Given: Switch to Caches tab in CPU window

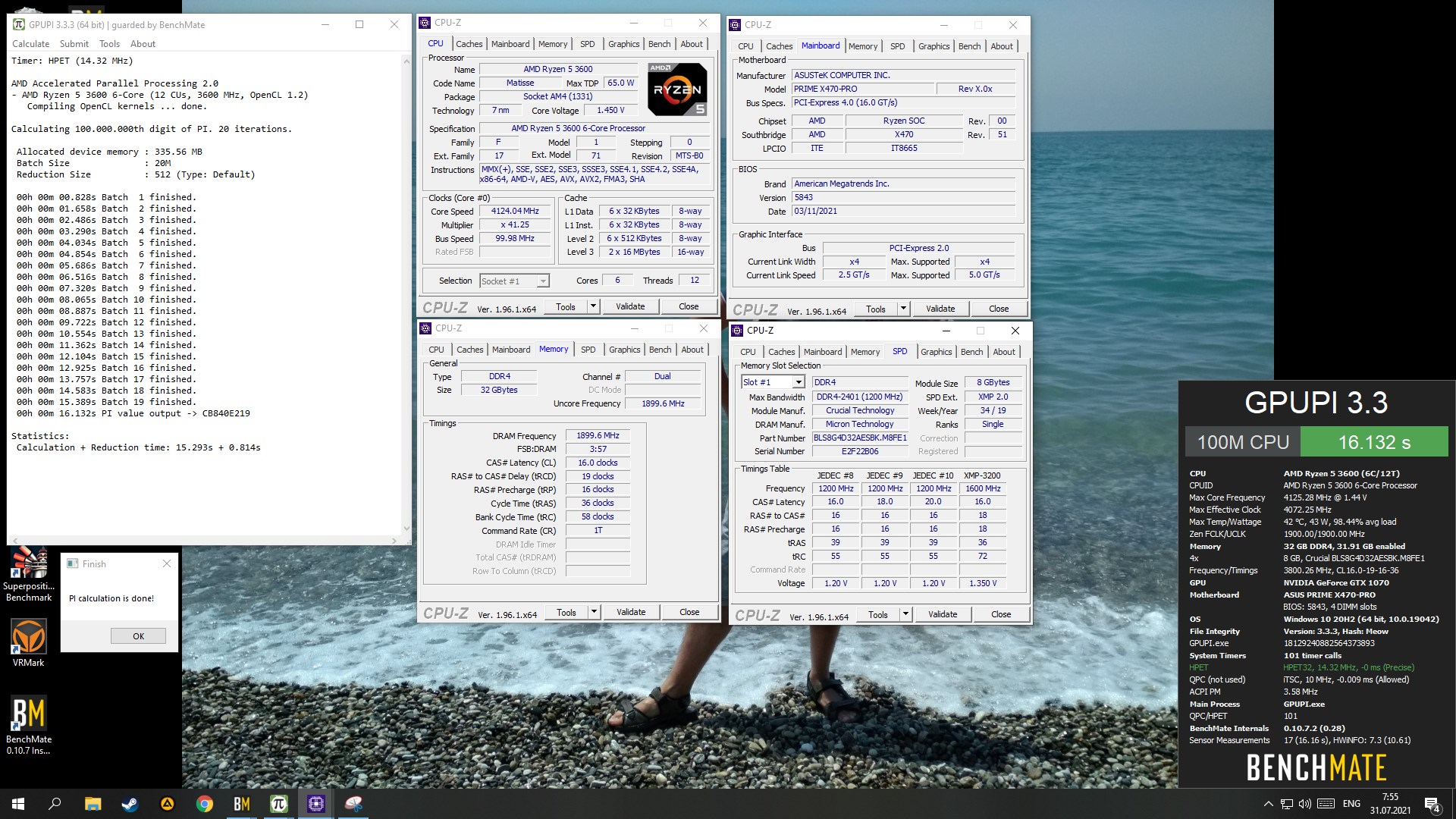Looking at the screenshot, I should 469,44.
